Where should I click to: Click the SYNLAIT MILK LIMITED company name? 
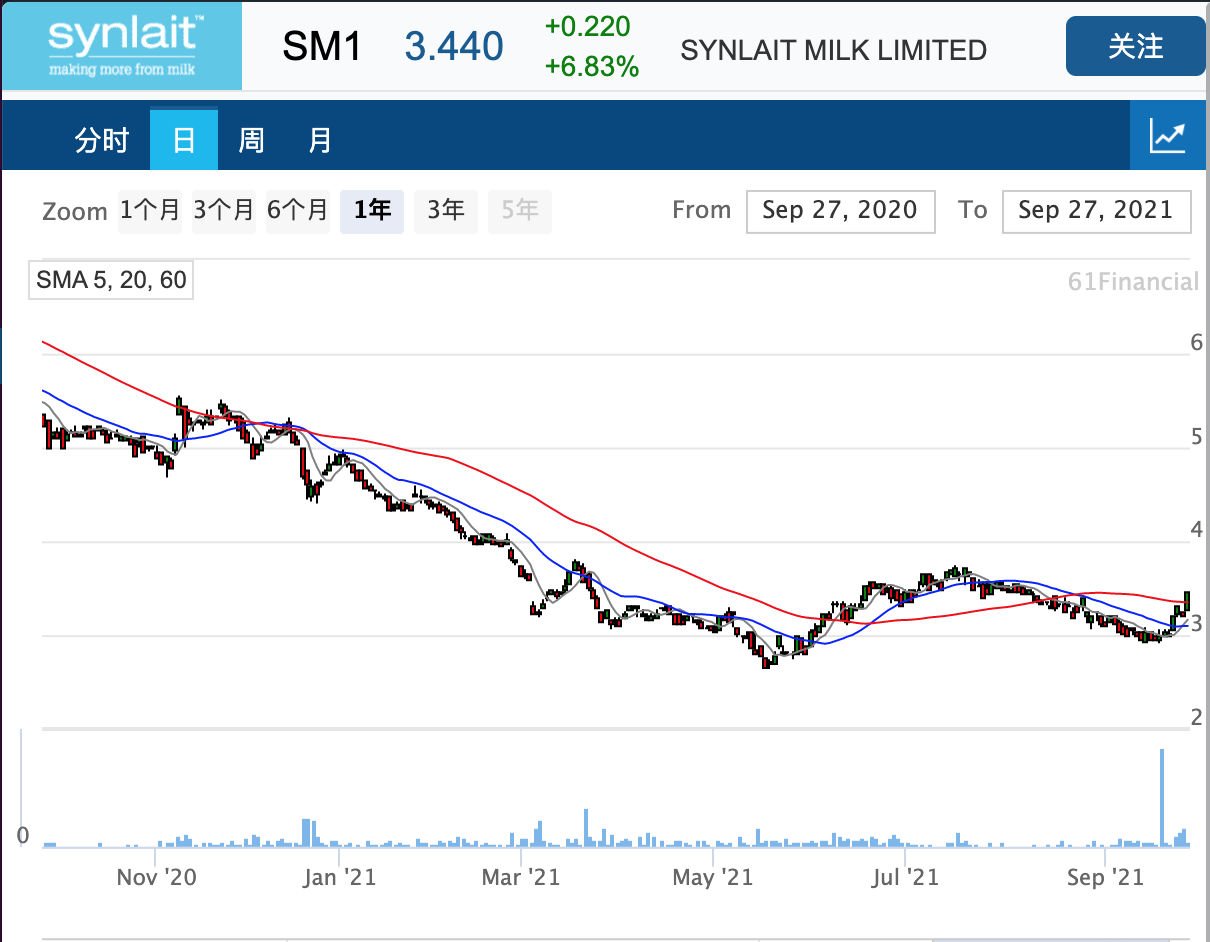[833, 50]
